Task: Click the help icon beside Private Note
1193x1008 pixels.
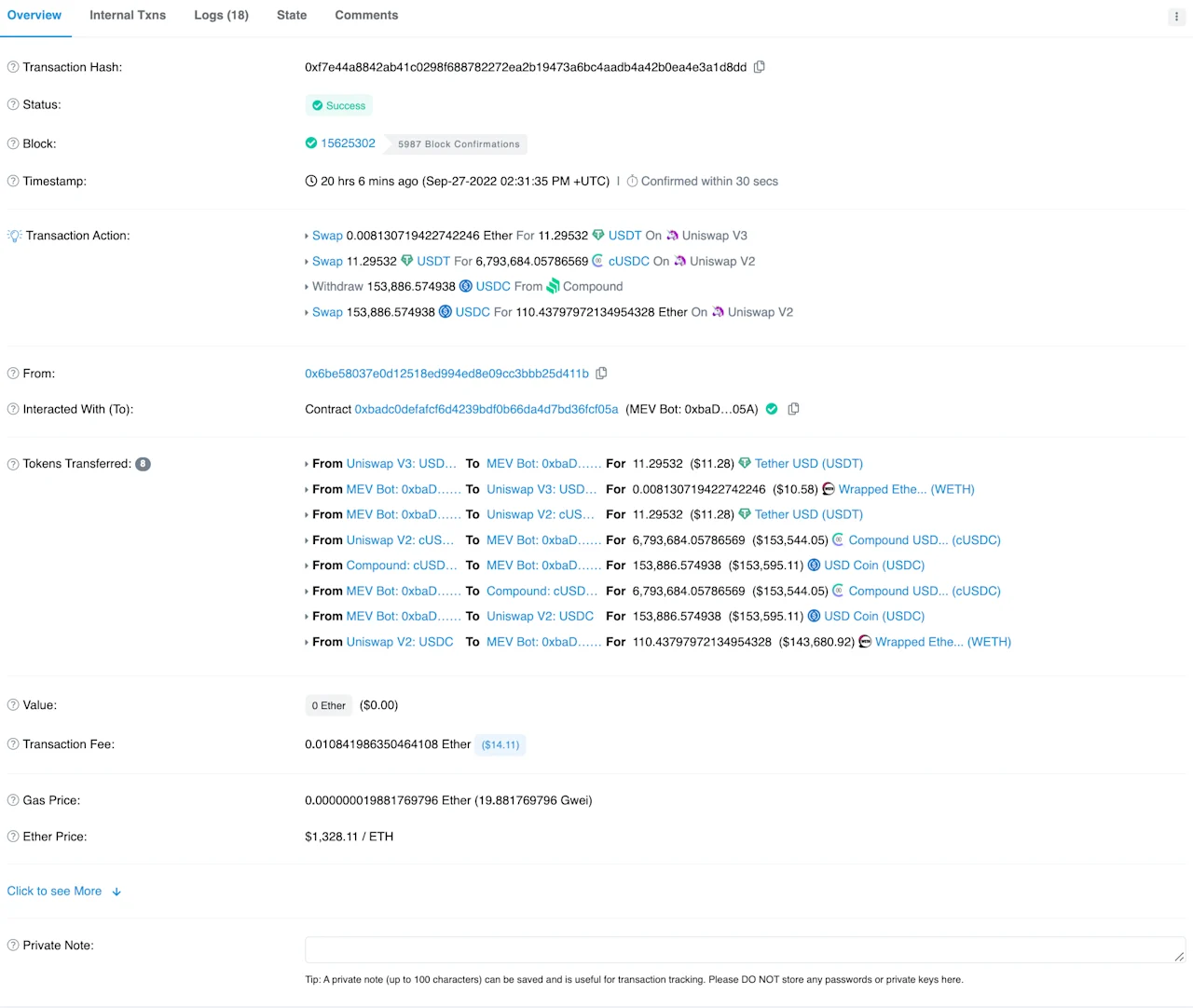Action: coord(13,946)
